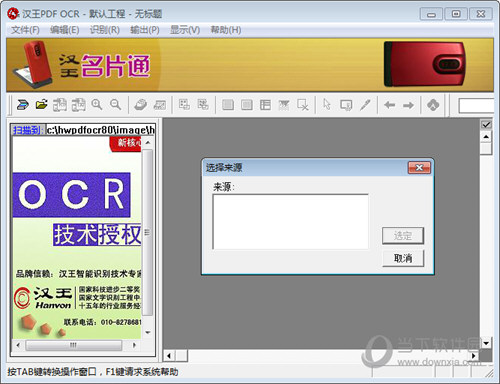Viewport: 500px width, 384px height.
Task: Click the Hanwang logo icon in toolbar
Action: tap(433, 105)
